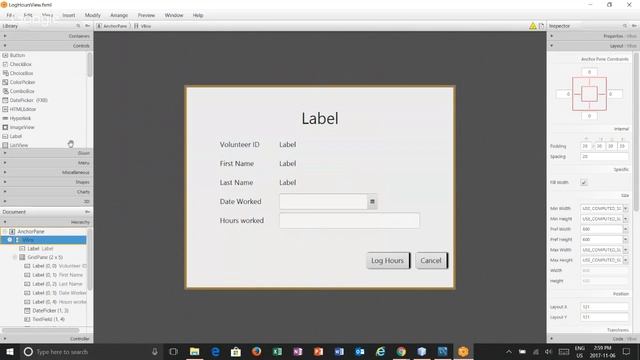This screenshot has height=360, width=640.
Task: Click the Layout X value field
Action: point(604,307)
